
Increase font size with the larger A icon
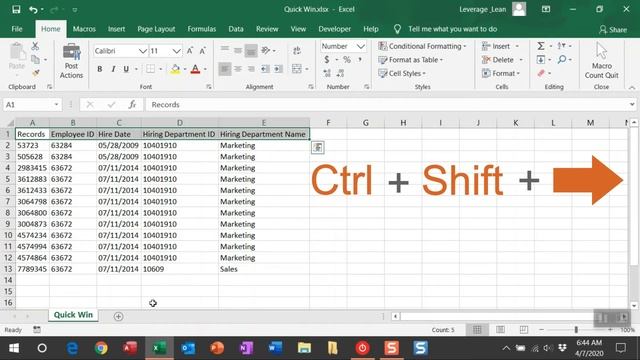(x=190, y=51)
